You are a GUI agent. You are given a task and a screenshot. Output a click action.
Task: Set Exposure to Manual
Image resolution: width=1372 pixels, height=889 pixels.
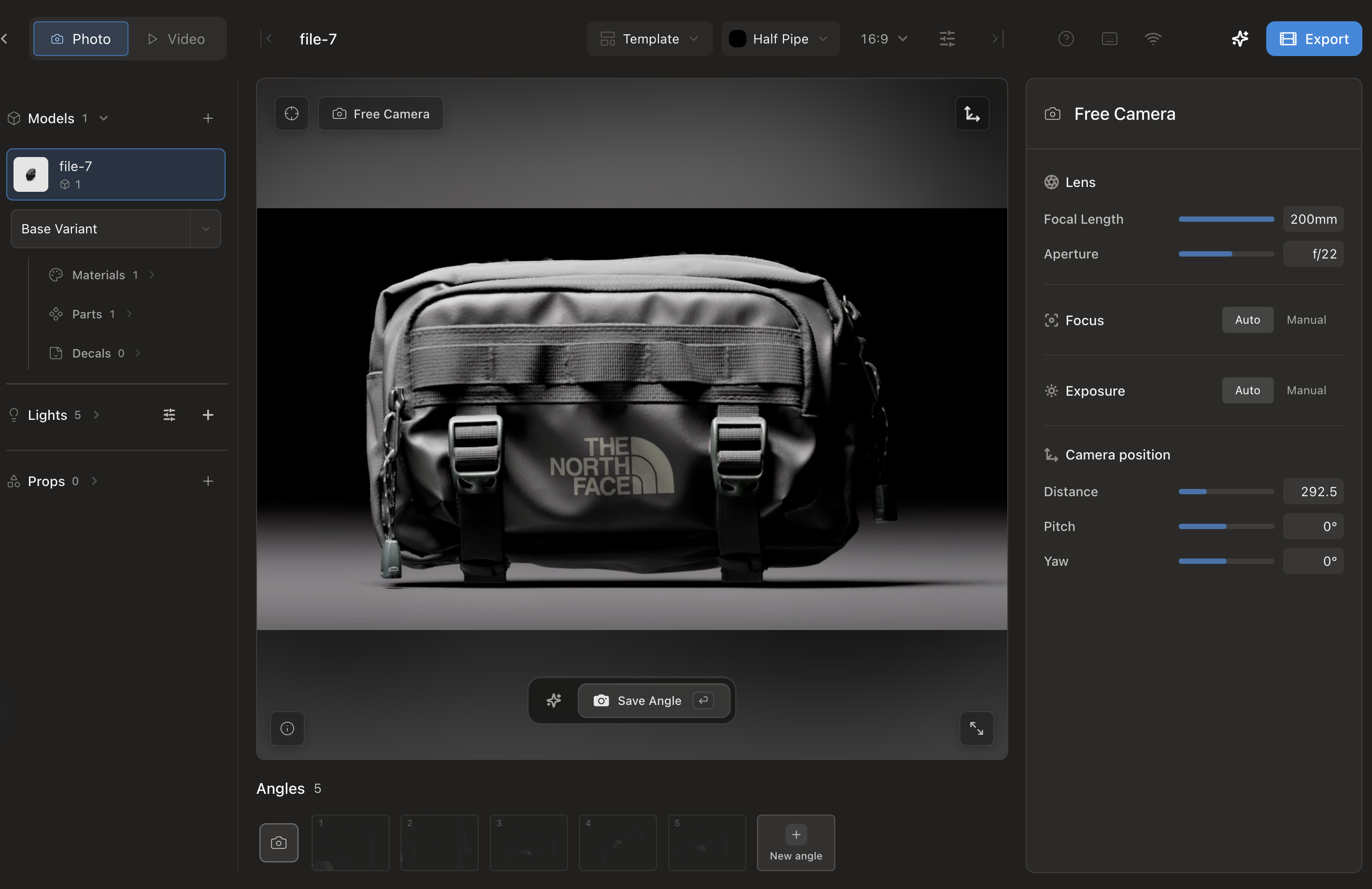click(x=1306, y=390)
